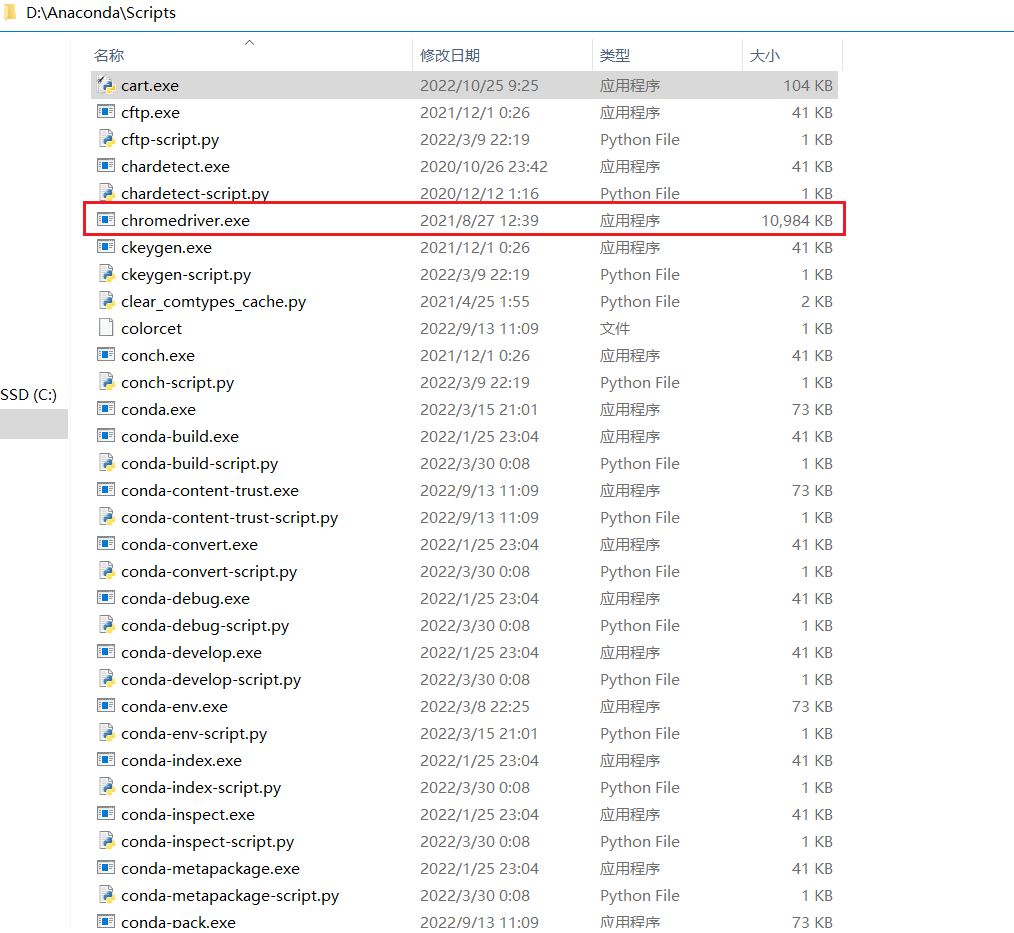The width and height of the screenshot is (1014, 933).
Task: Click the conda-index.exe application icon
Action: [x=105, y=760]
